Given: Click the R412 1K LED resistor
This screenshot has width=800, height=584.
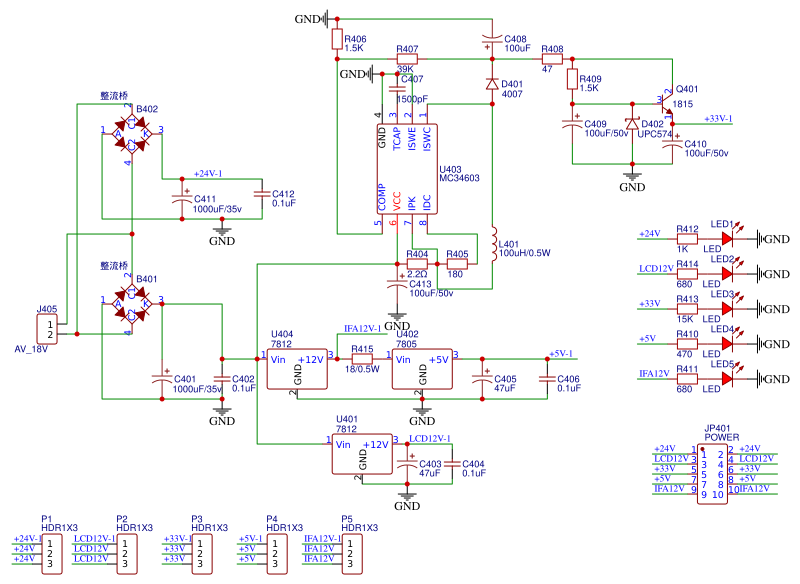Looking at the screenshot, I should 687,239.
